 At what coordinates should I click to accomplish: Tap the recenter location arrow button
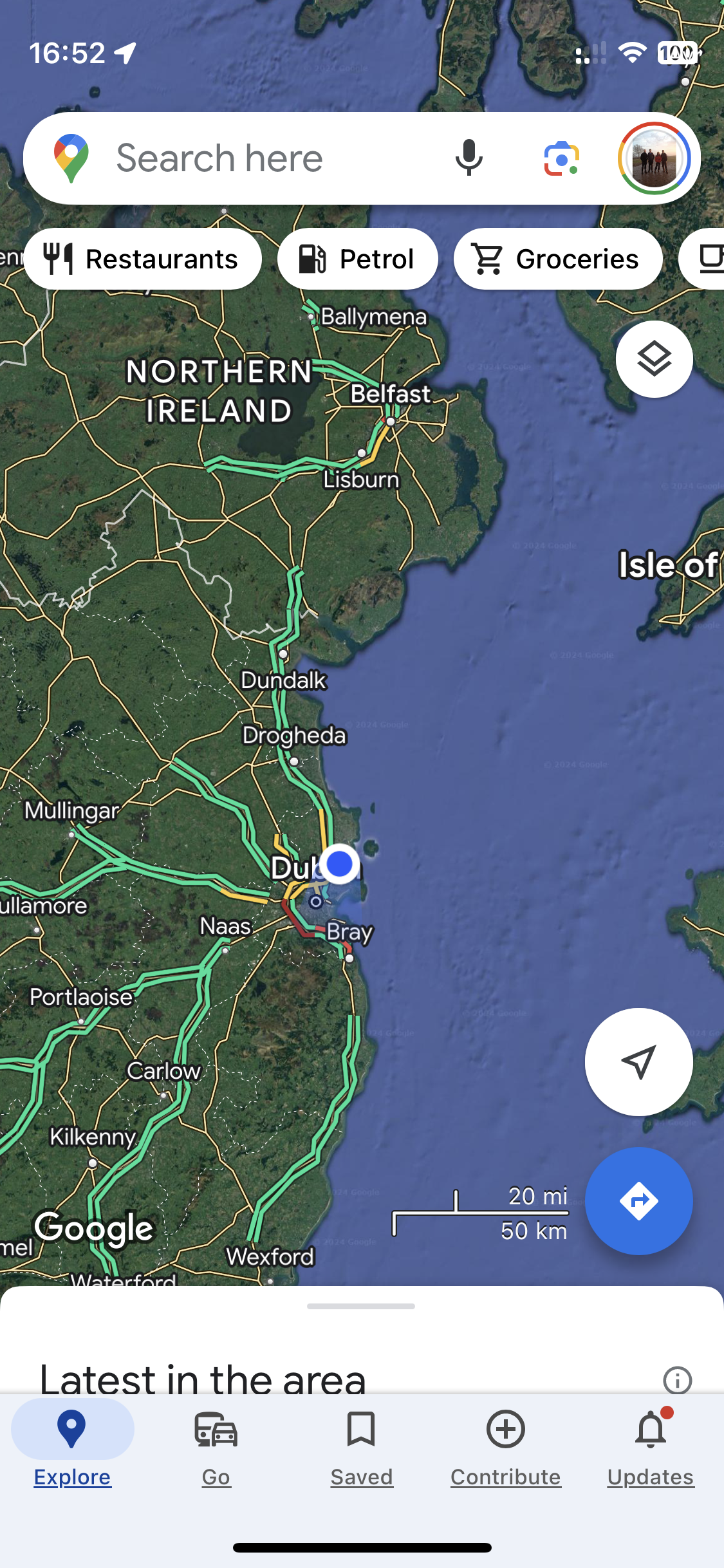(x=638, y=1061)
